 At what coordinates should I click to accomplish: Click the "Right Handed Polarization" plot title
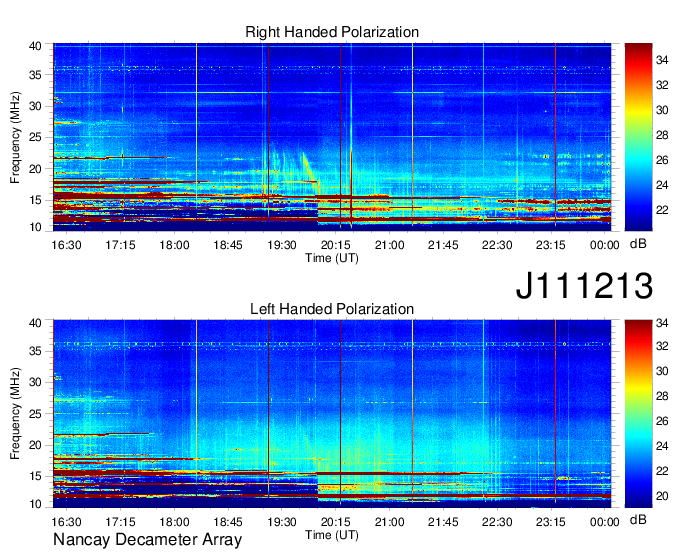click(332, 32)
